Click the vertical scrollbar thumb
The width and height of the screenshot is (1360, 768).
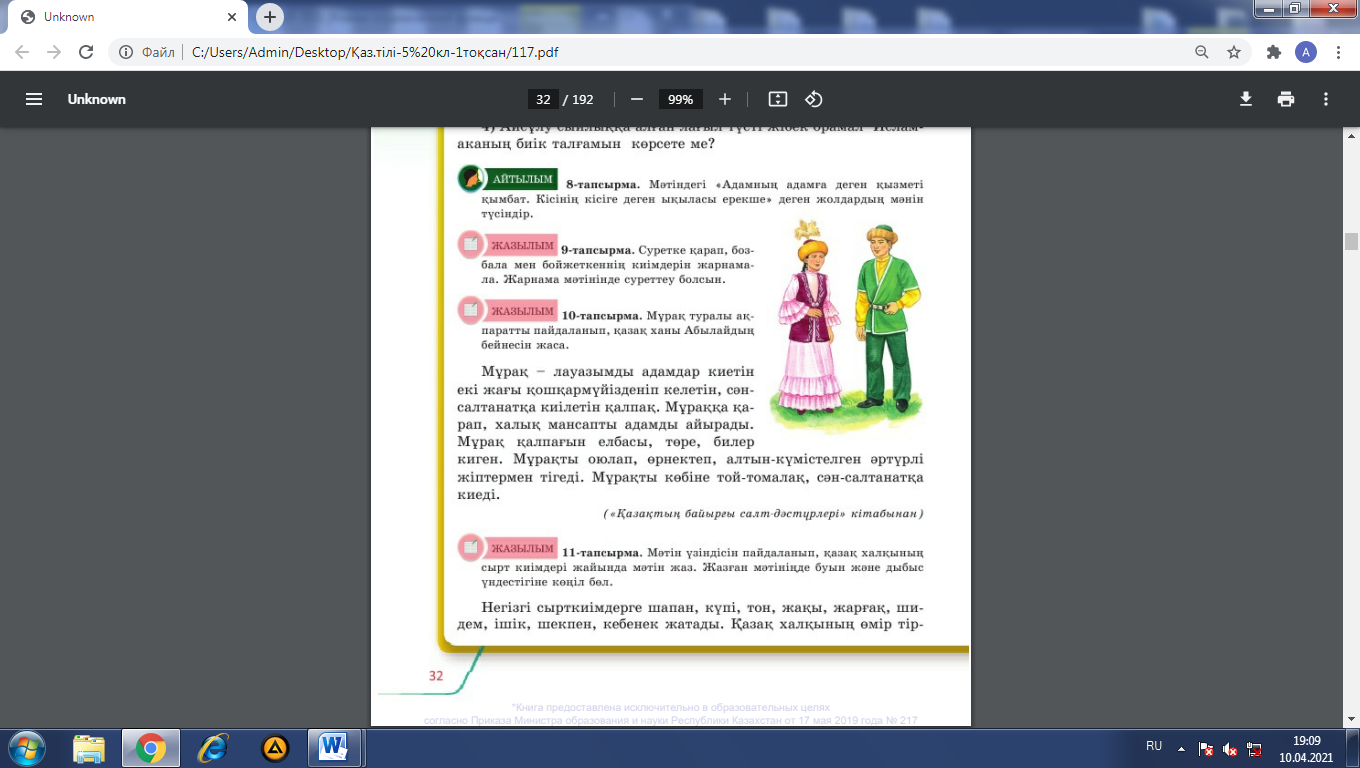tap(1352, 241)
